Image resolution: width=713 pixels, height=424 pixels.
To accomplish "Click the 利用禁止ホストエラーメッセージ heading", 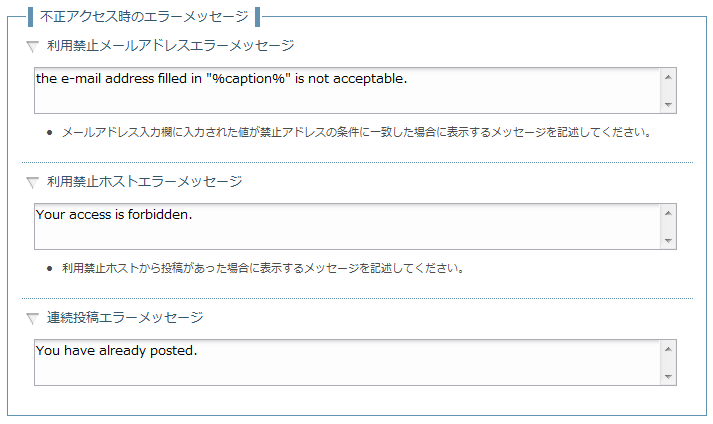I will (x=145, y=182).
